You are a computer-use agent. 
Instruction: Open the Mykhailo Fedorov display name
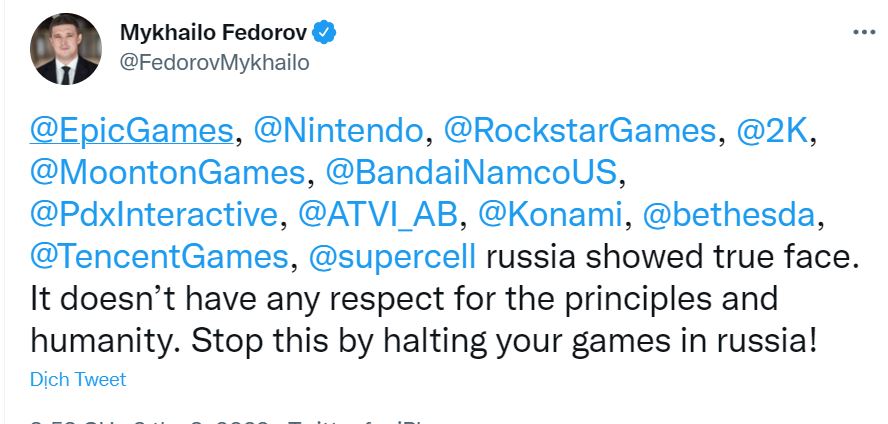[x=213, y=32]
